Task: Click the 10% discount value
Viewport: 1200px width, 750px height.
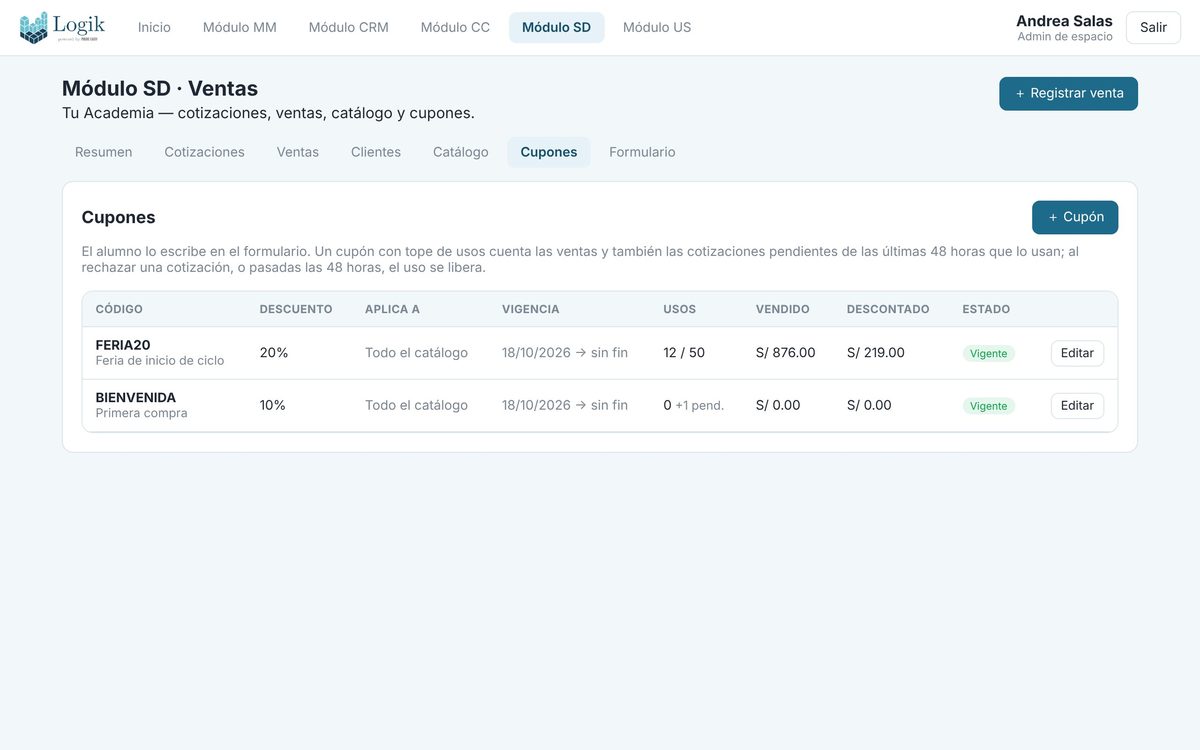Action: tap(273, 405)
